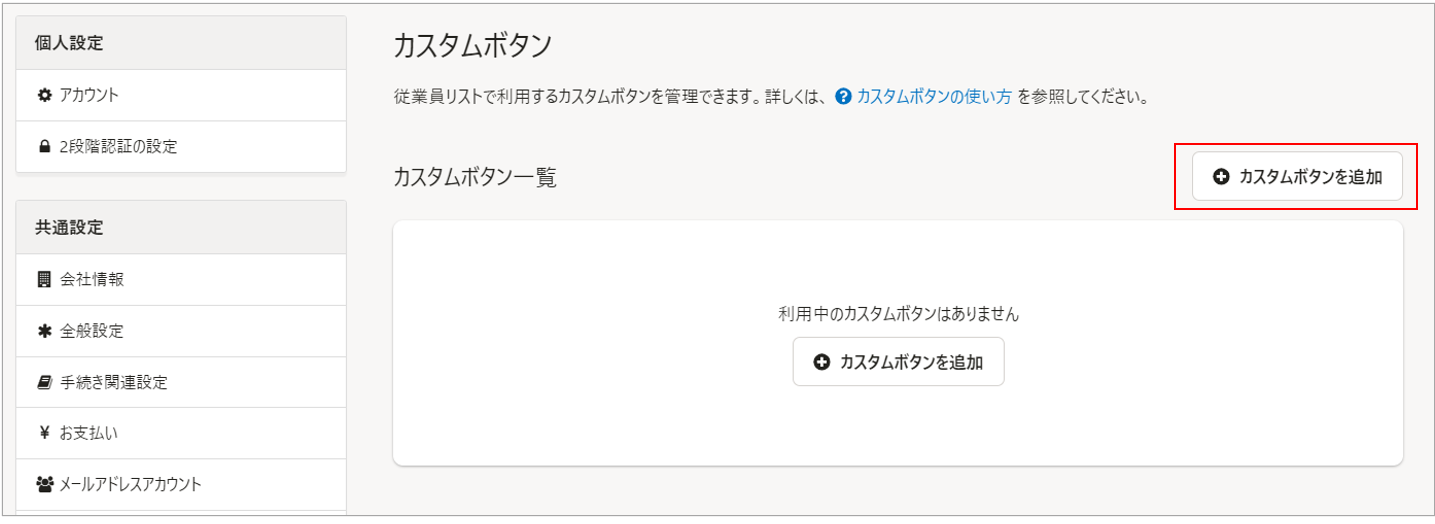Click the plus icon in the highlighted top-right button
1435x524 pixels.
pyautogui.click(x=1220, y=177)
